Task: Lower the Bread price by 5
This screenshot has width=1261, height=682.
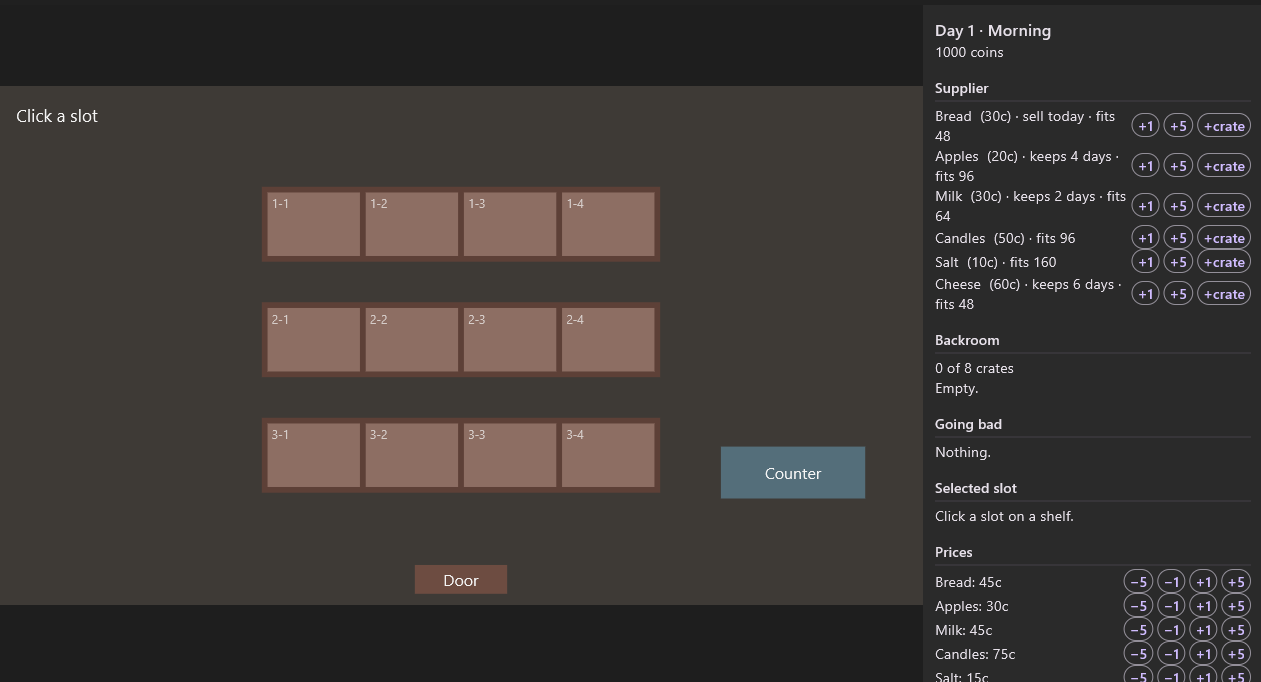Action: tap(1139, 582)
